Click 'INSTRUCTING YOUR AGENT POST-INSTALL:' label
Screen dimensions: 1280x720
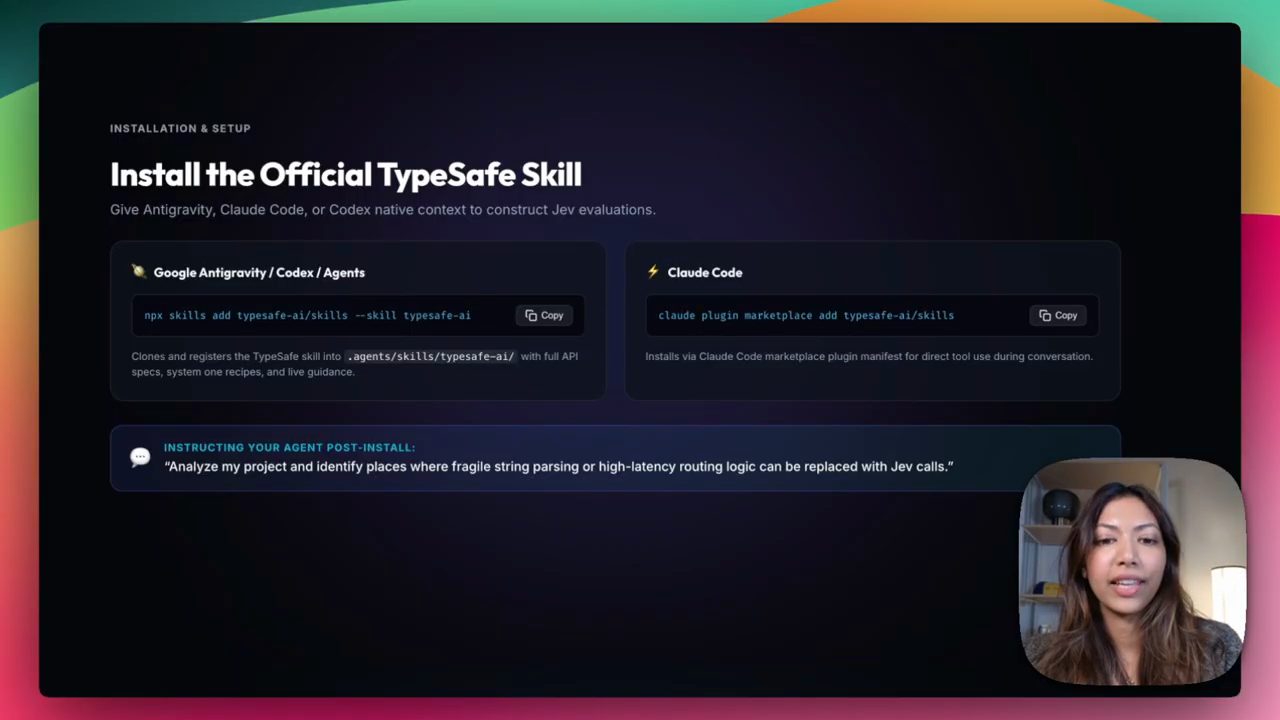pos(289,447)
